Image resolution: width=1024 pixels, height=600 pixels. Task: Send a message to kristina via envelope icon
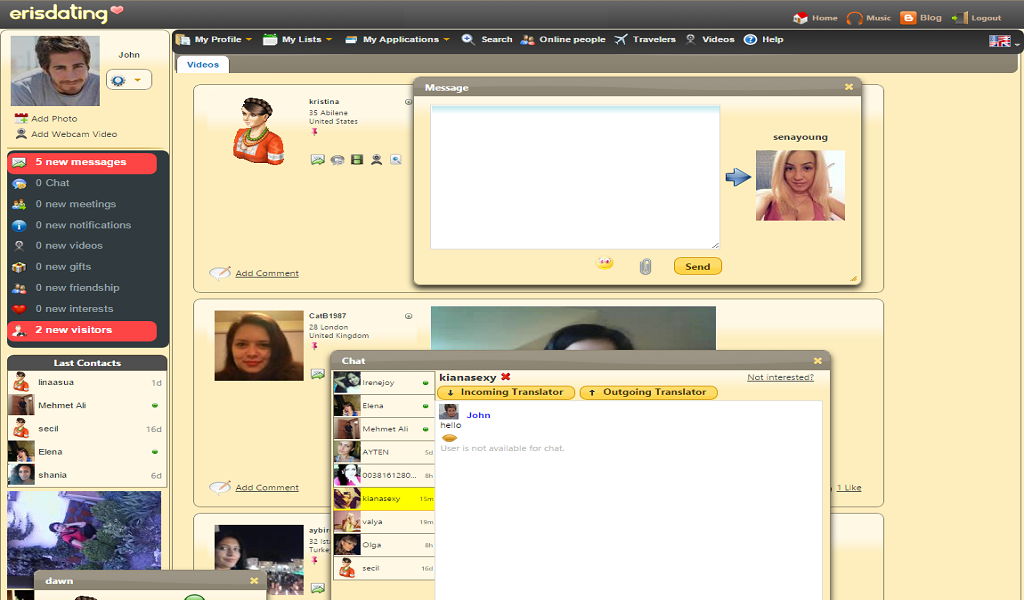(317, 159)
